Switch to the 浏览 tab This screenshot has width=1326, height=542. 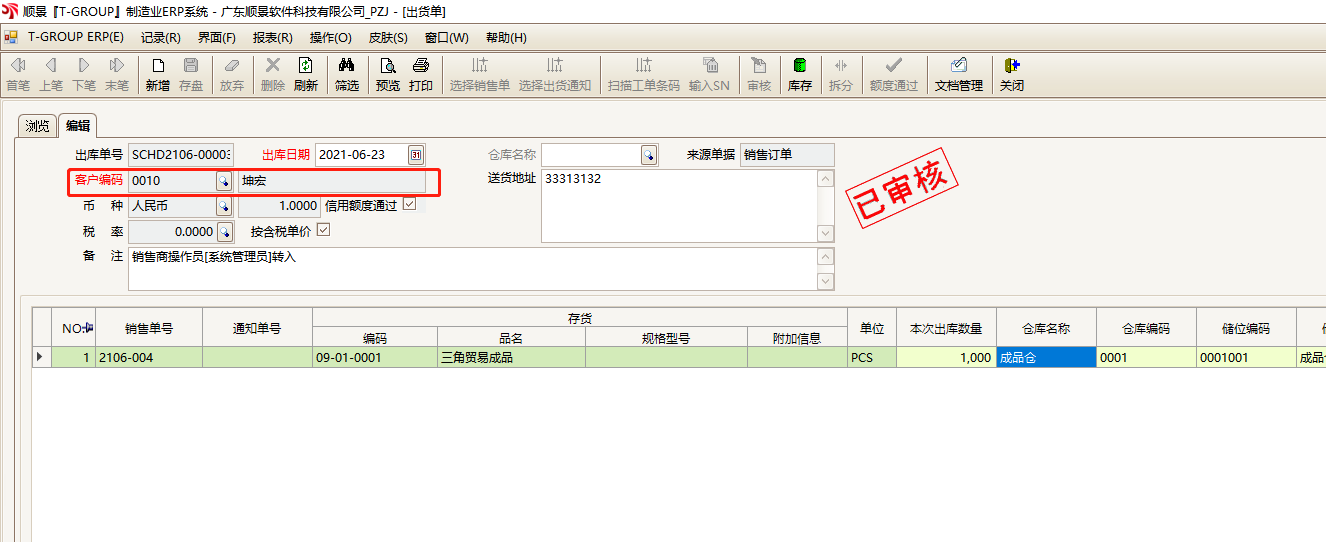tap(37, 126)
